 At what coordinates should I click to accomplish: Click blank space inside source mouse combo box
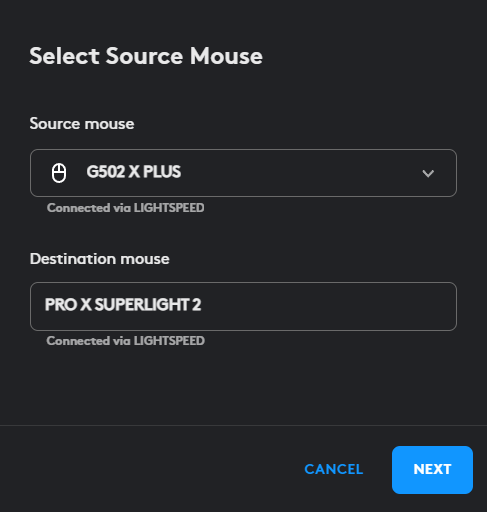tap(300, 173)
